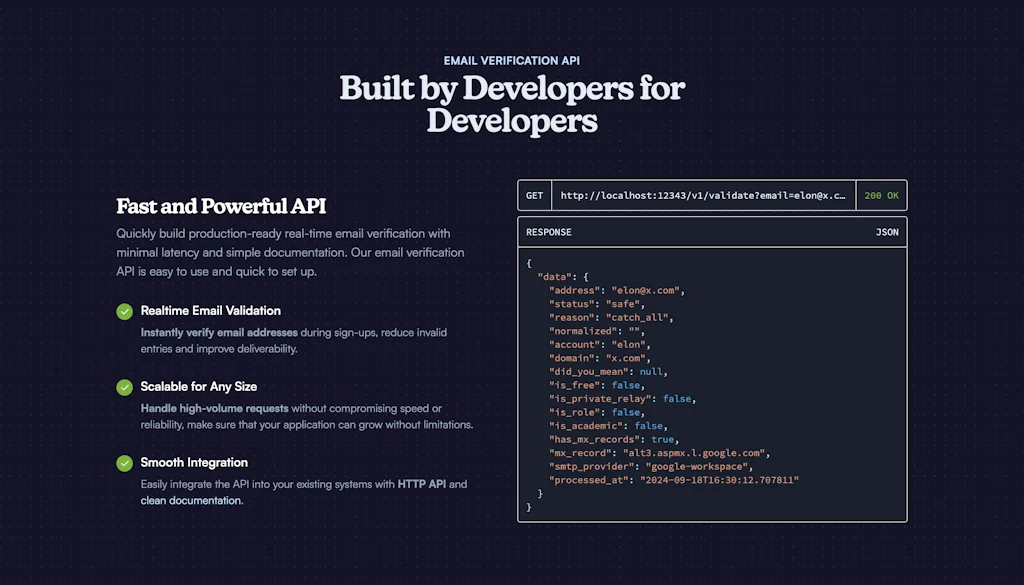Select the Smooth Integration checkmark icon
The height and width of the screenshot is (585, 1024).
124,463
